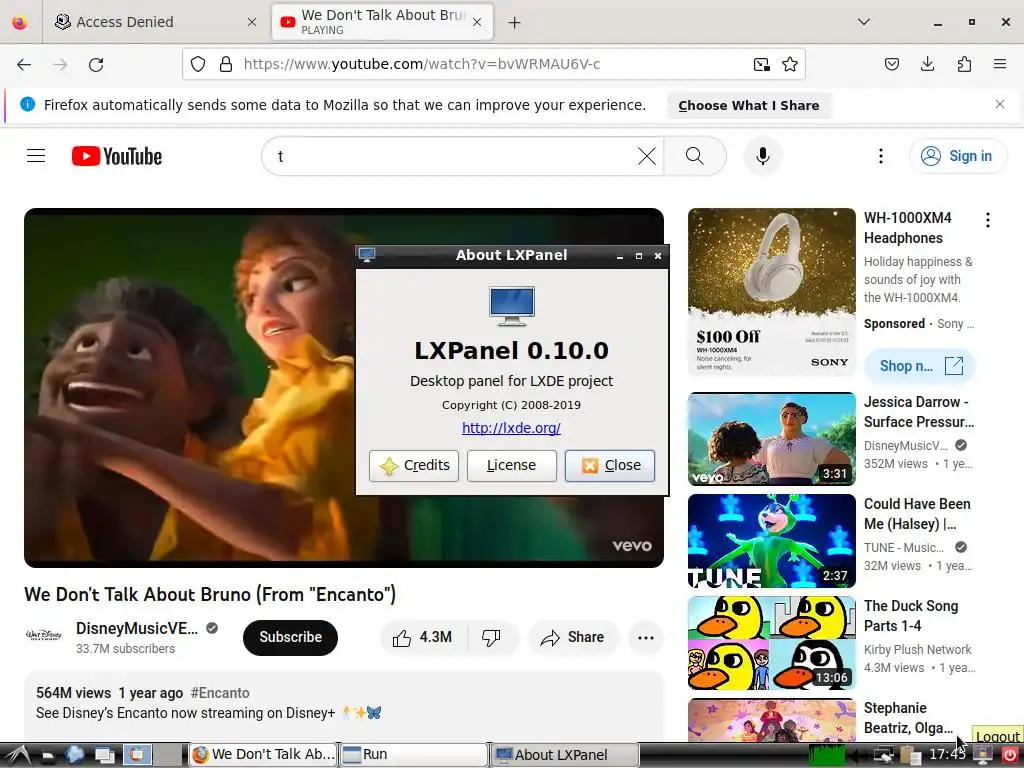Image resolution: width=1024 pixels, height=768 pixels.
Task: Clear the YouTube search box
Action: (647, 156)
